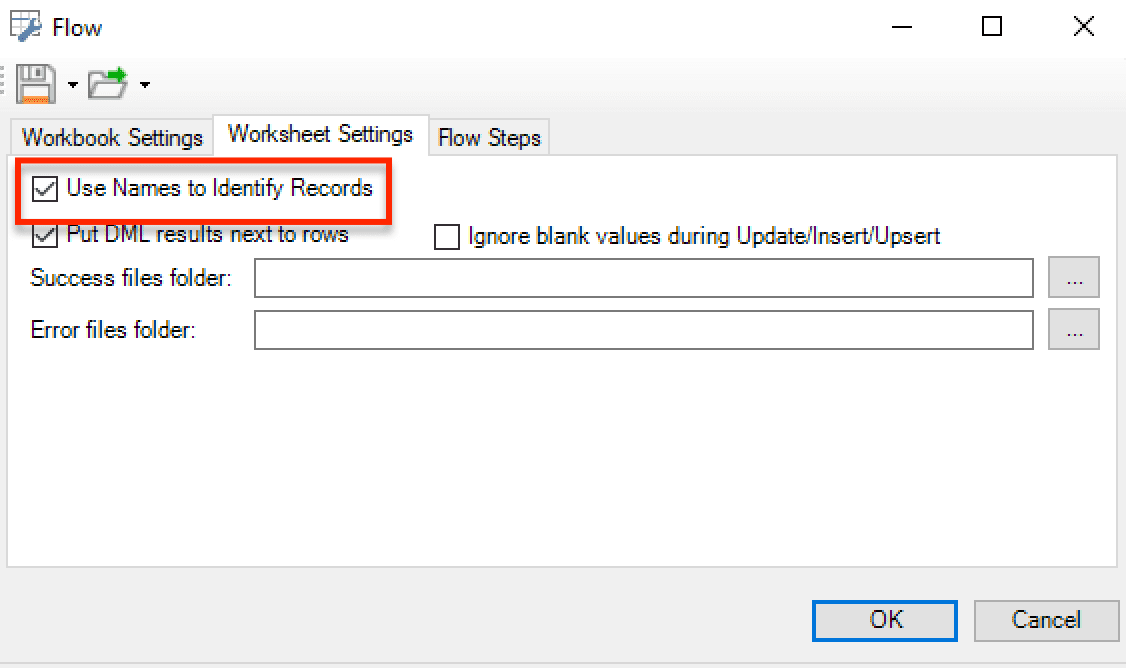Expand the dropdown arrow beside the open folder icon
This screenshot has height=668, width=1126.
[x=144, y=85]
